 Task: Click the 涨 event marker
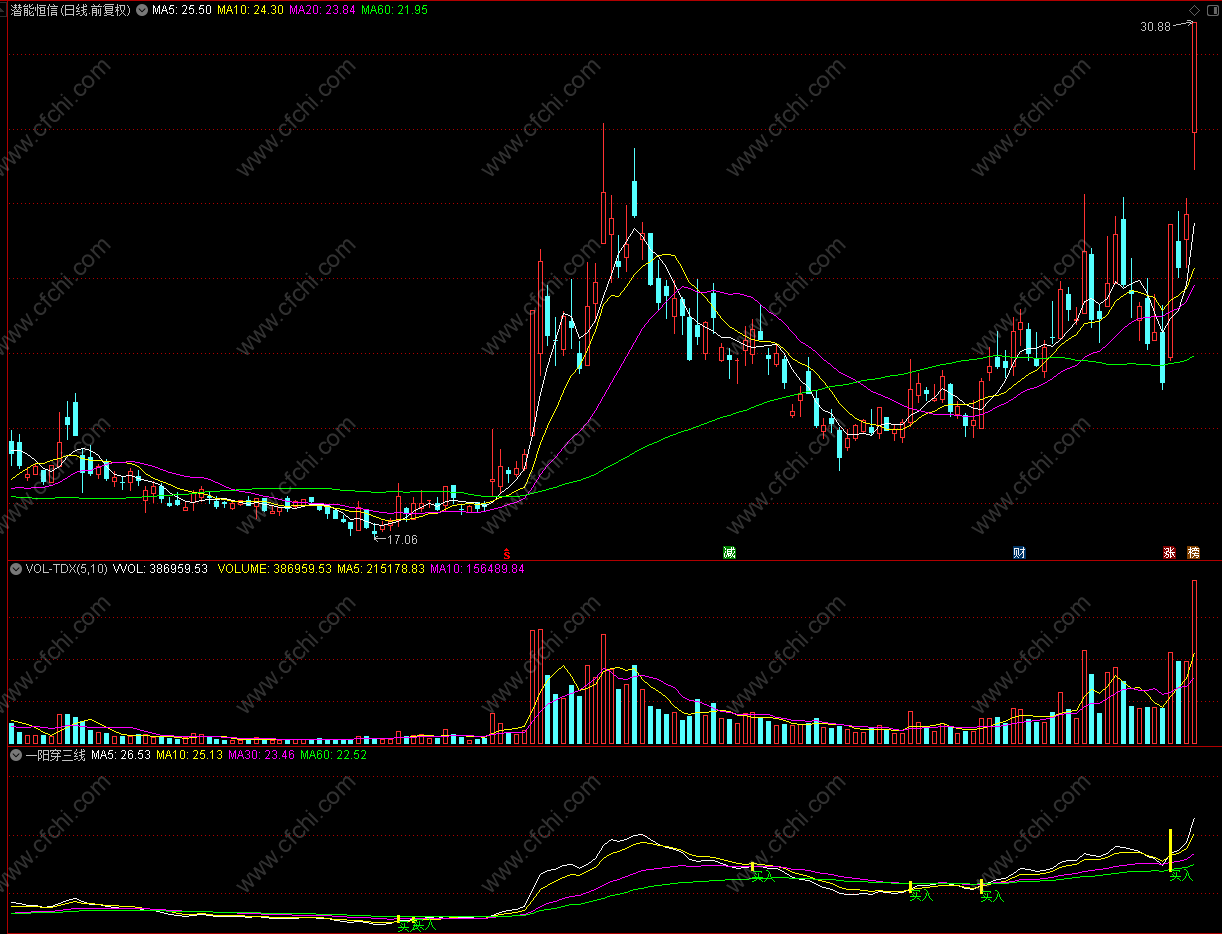coord(1168,552)
